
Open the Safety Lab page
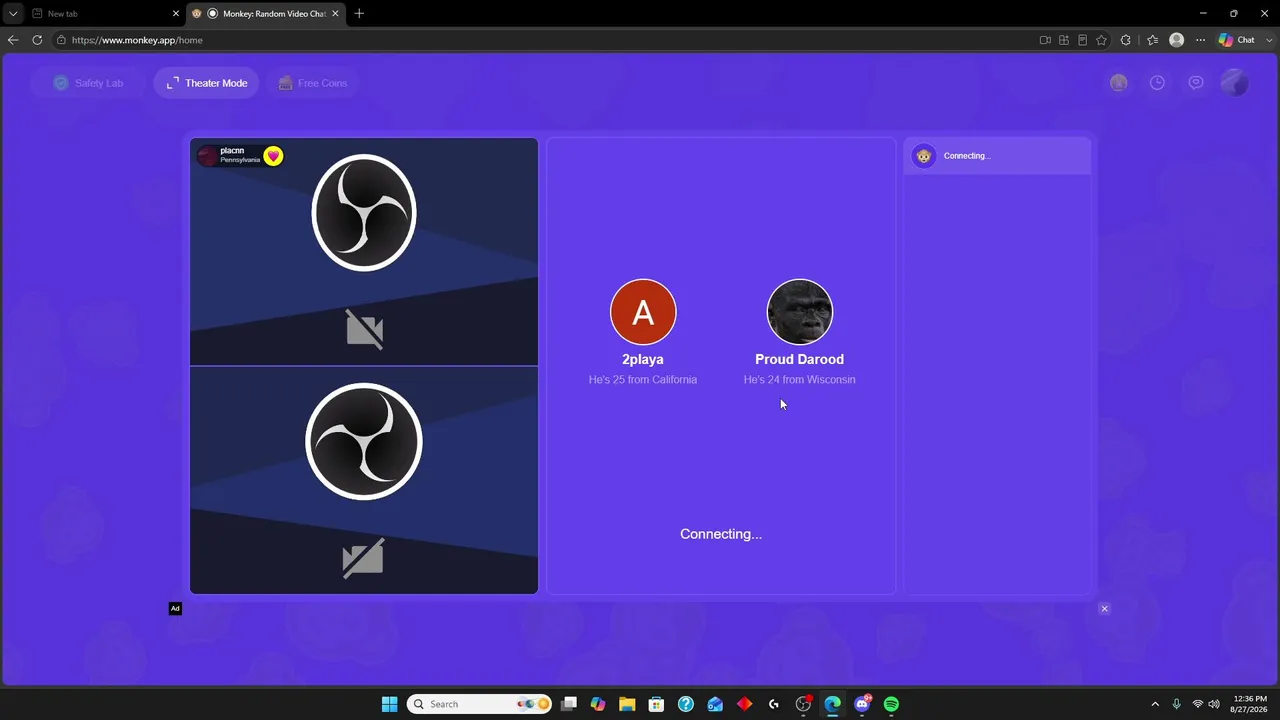pos(88,83)
